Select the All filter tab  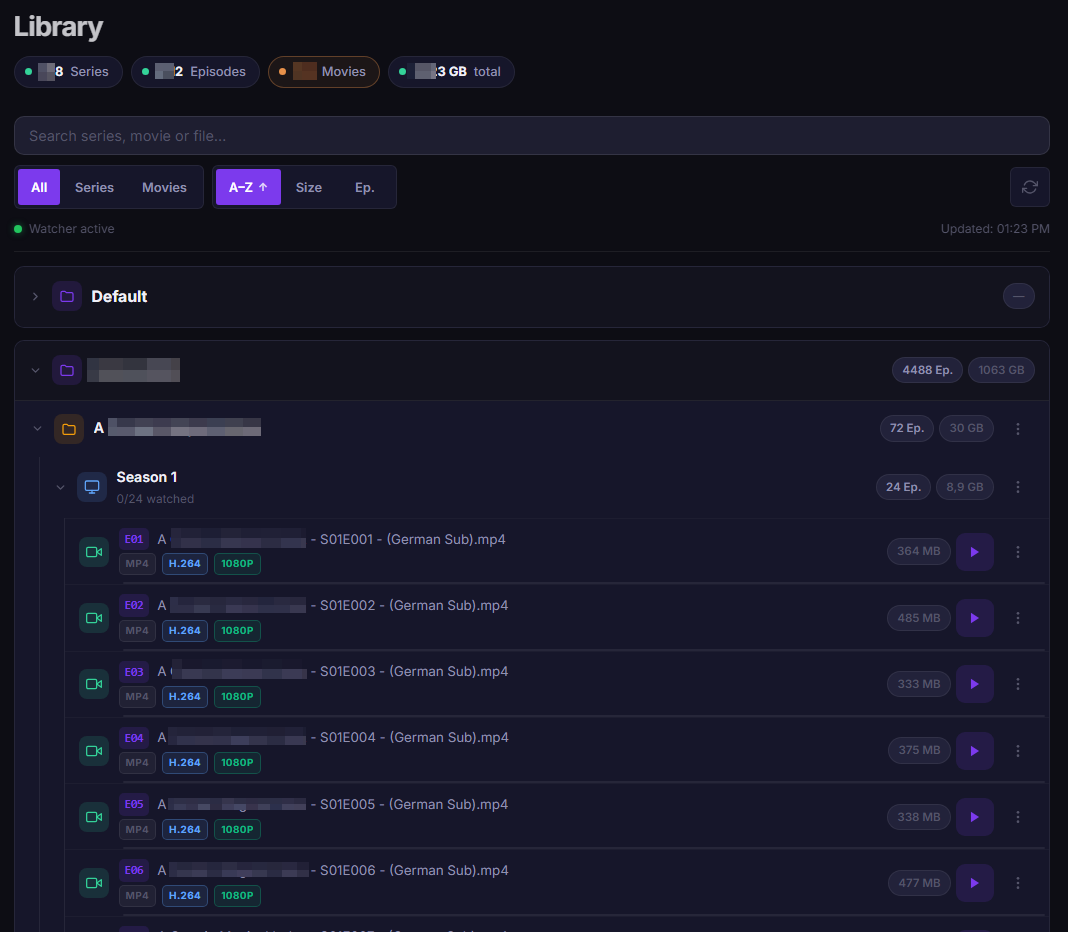pos(39,187)
